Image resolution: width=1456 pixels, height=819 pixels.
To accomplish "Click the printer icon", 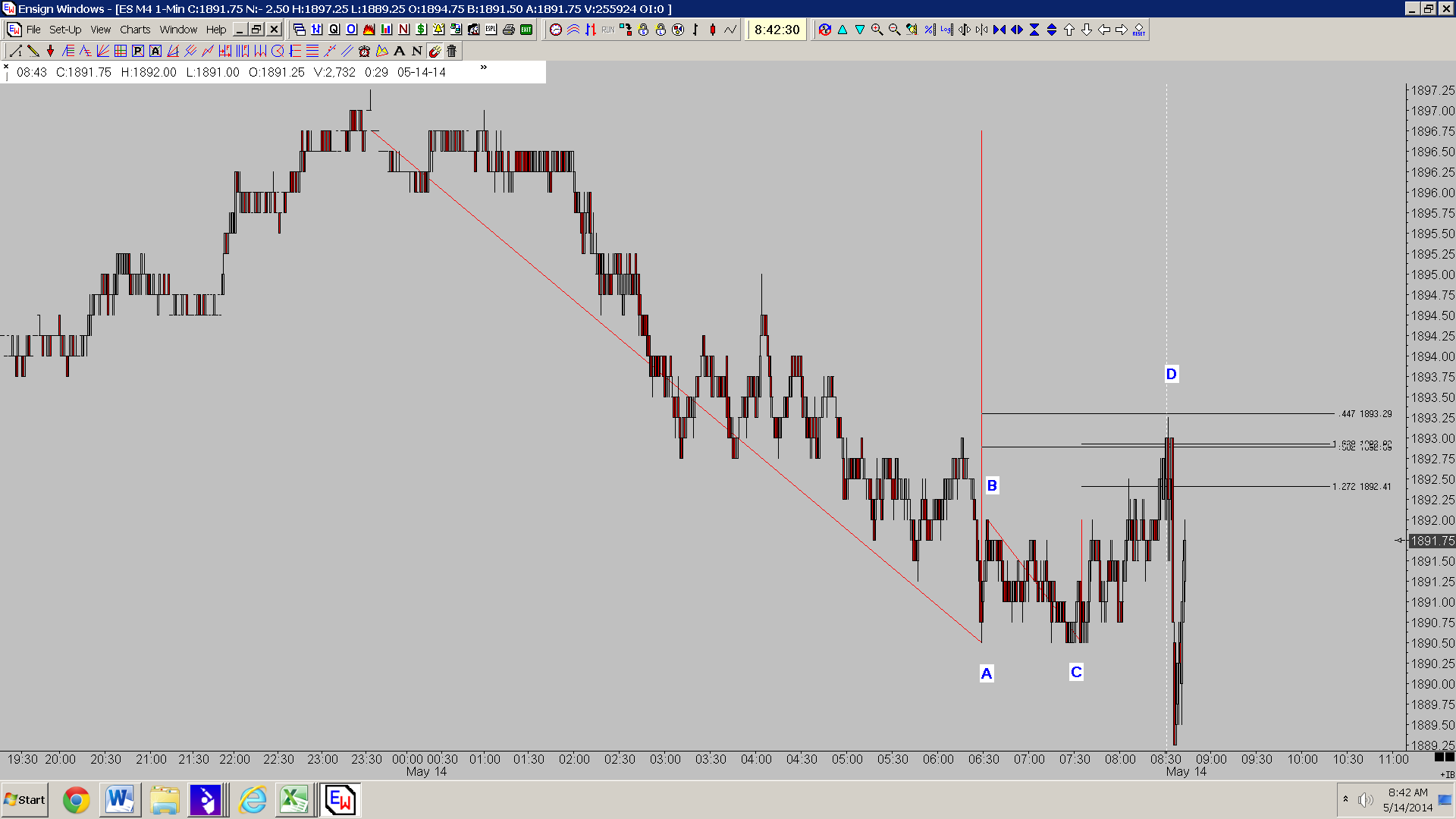I will (508, 30).
